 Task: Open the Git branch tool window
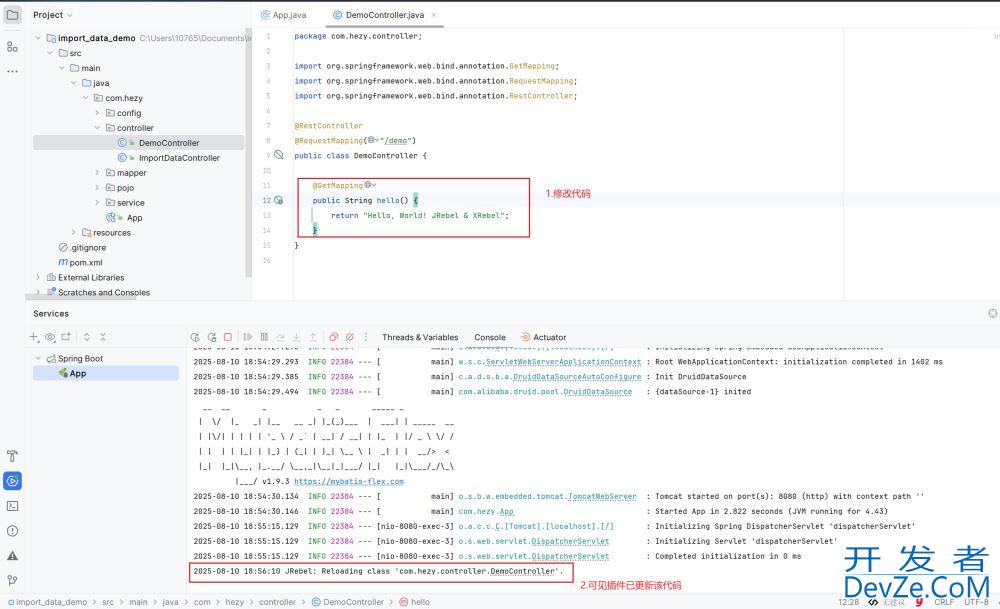12,580
